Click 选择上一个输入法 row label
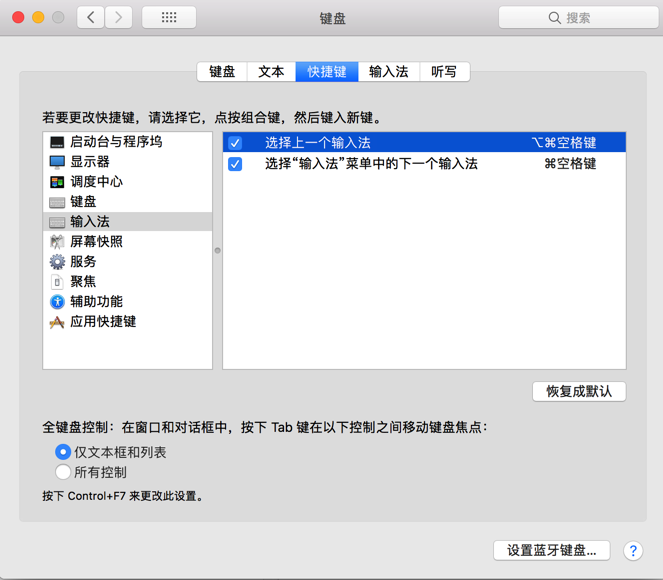Viewport: 663px width, 580px height. coord(318,143)
